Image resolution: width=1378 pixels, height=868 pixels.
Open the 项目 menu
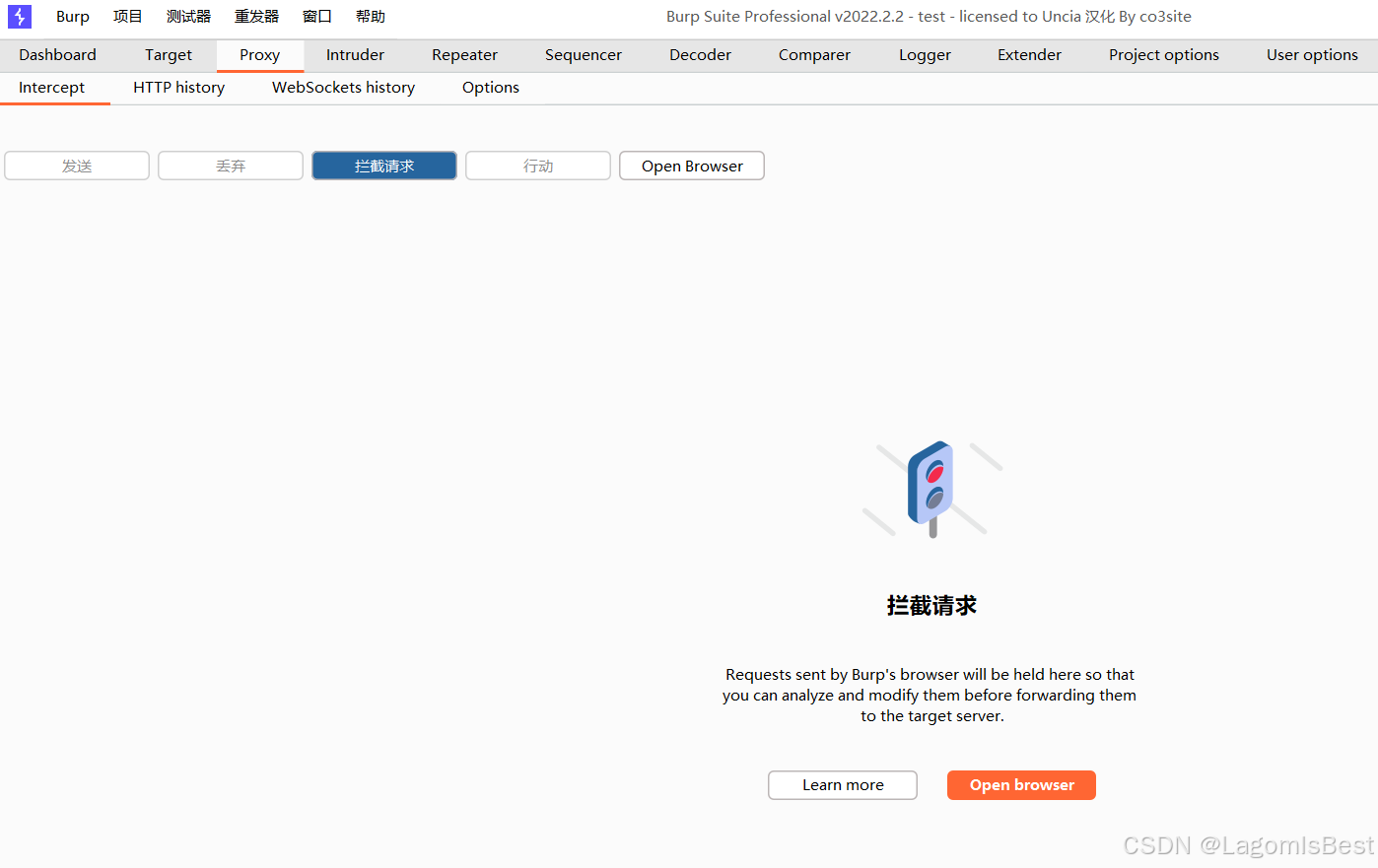coord(128,17)
